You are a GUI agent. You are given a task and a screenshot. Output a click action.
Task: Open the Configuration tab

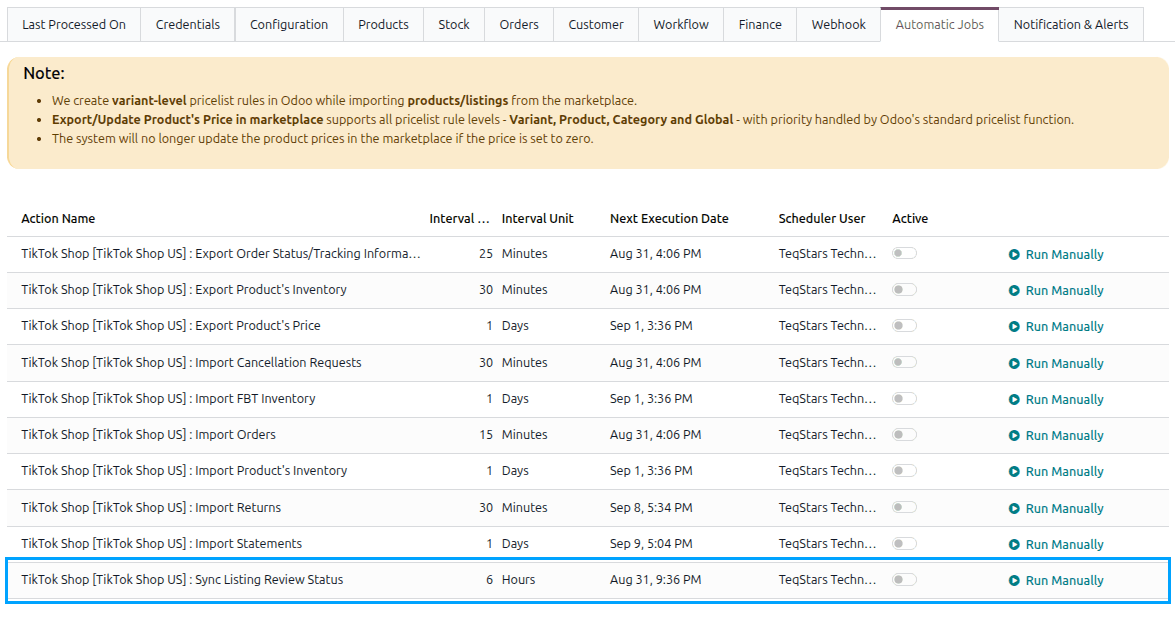(x=289, y=24)
